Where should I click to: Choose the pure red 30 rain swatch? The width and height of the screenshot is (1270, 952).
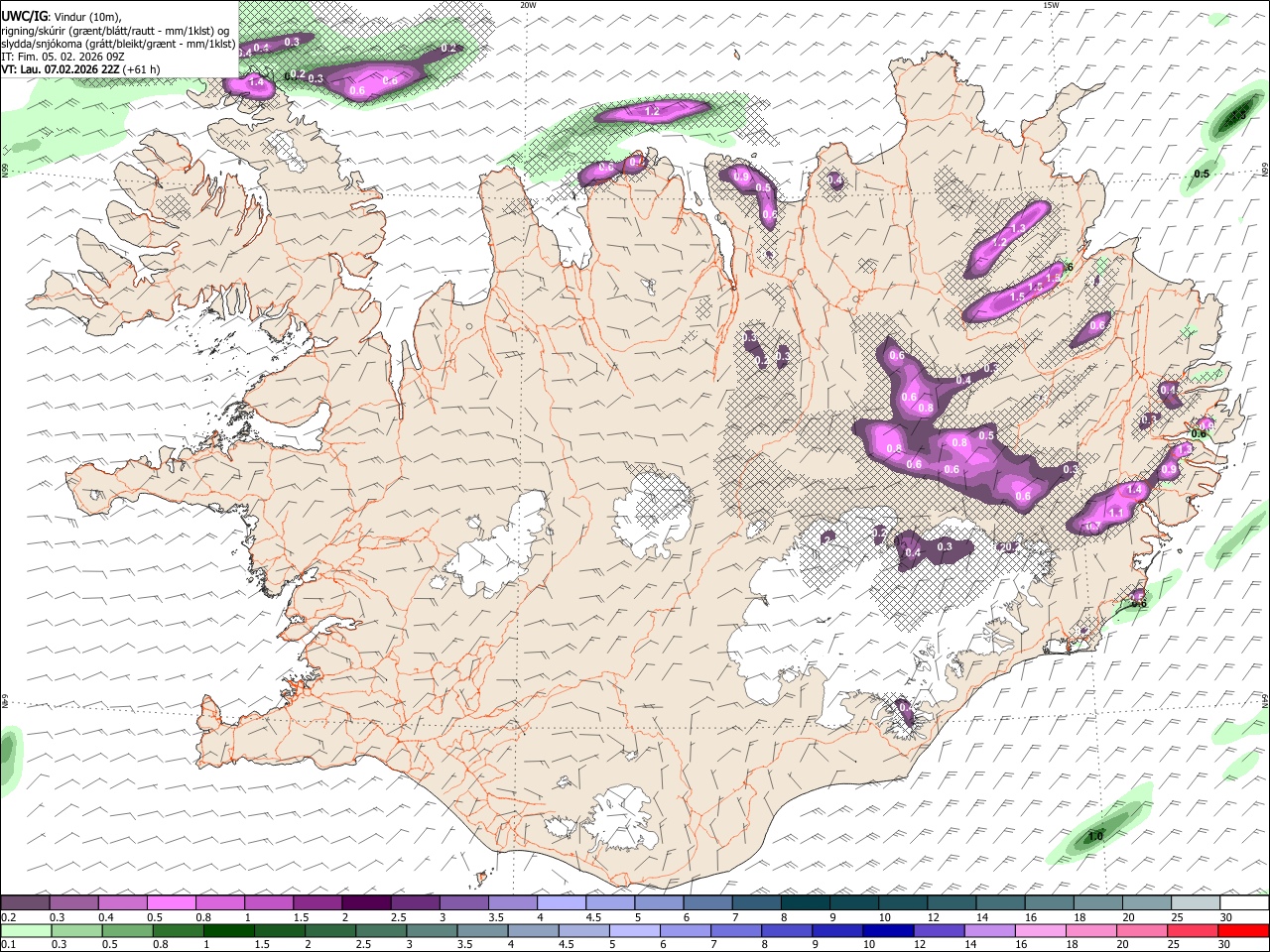[x=1244, y=930]
